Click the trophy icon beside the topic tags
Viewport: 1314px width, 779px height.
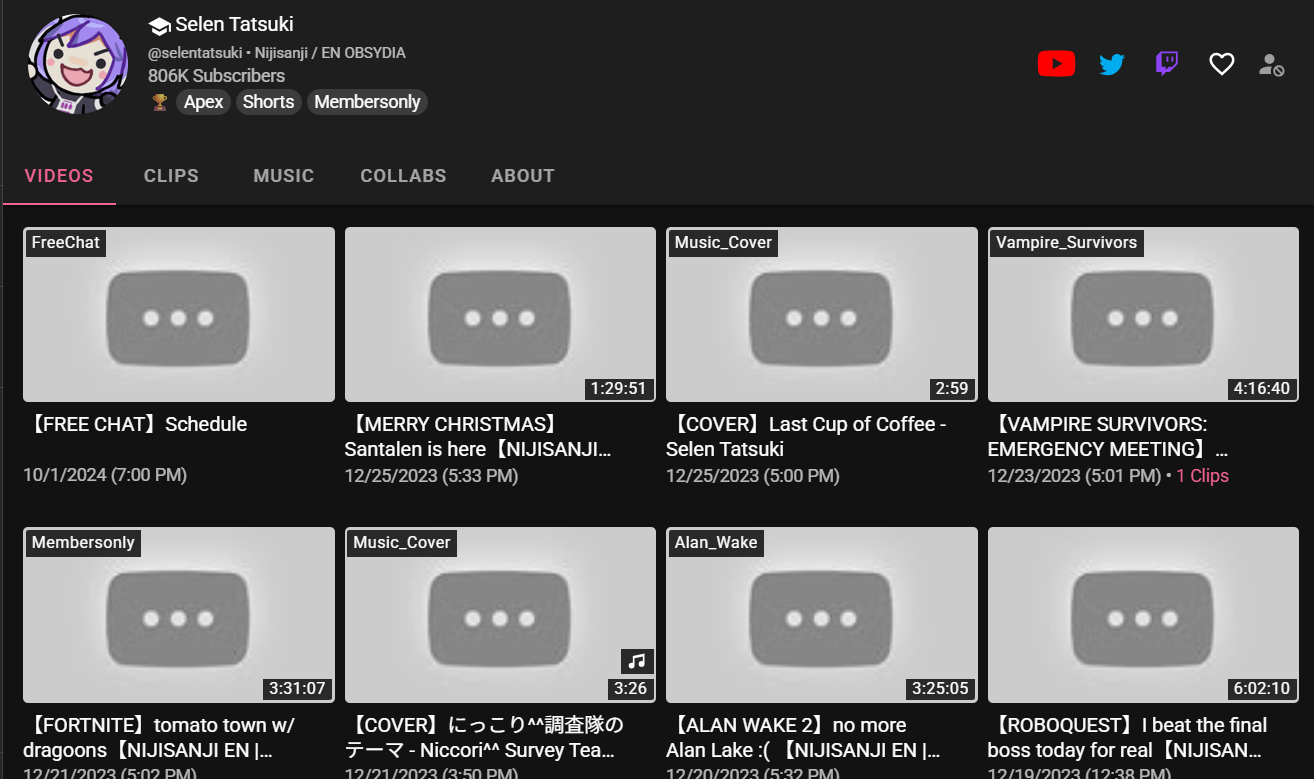click(160, 102)
